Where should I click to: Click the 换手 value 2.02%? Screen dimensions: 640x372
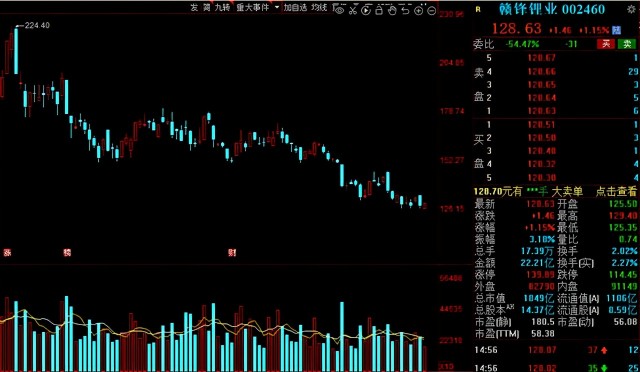pyautogui.click(x=624, y=251)
